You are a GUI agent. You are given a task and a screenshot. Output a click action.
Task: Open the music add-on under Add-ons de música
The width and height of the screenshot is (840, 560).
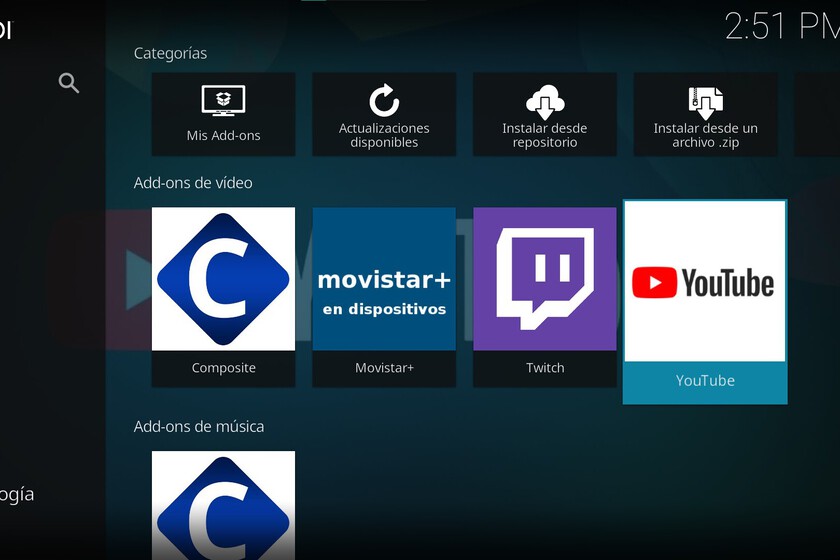tap(223, 505)
